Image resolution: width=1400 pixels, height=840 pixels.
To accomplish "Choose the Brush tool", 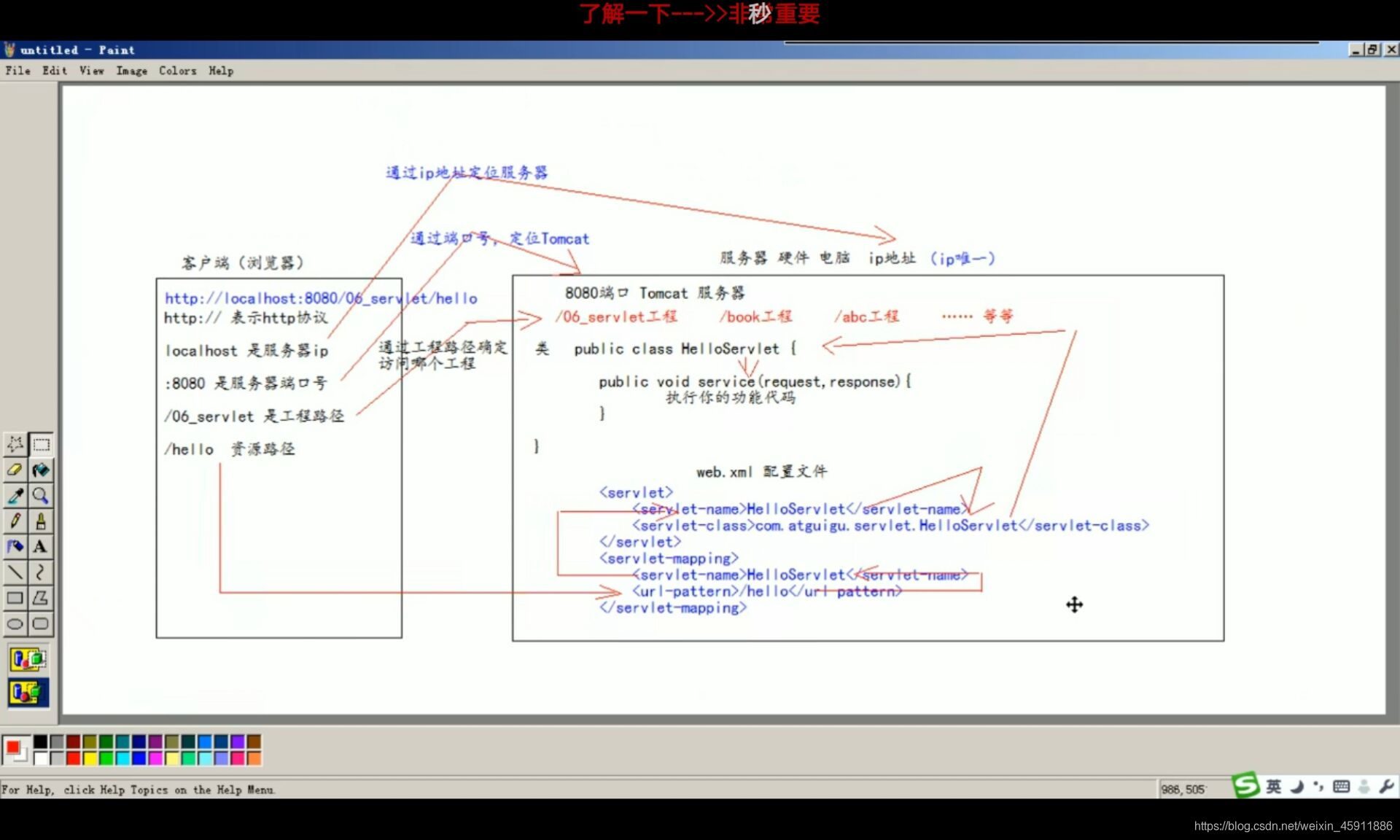I will [x=41, y=521].
